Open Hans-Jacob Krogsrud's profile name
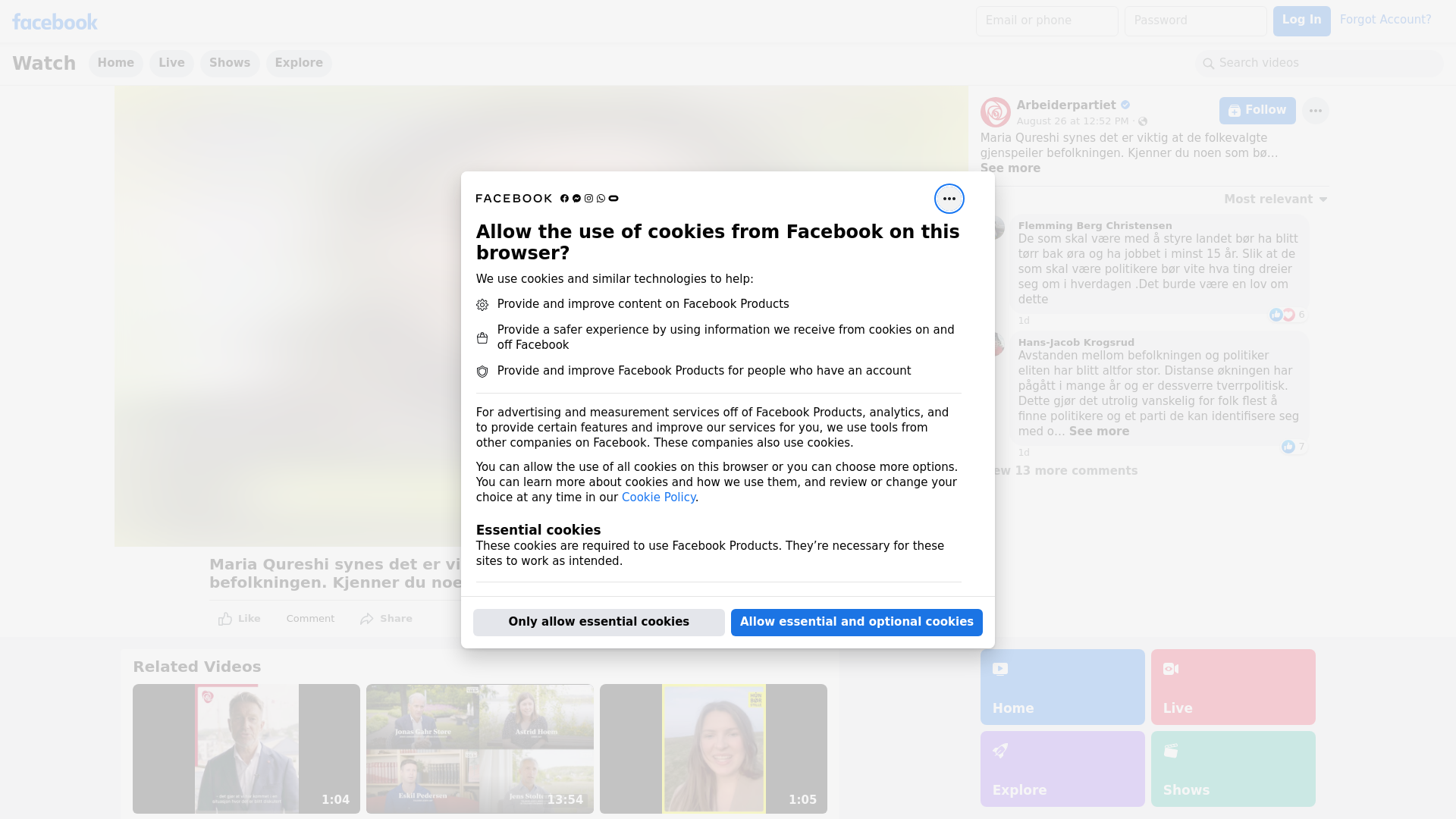 [1076, 343]
